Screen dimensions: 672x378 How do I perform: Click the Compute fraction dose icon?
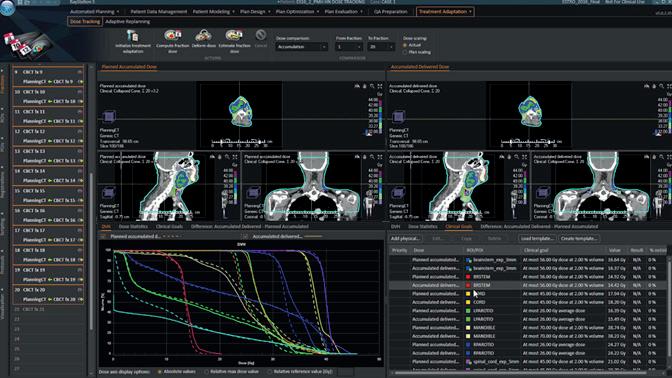tap(173, 35)
